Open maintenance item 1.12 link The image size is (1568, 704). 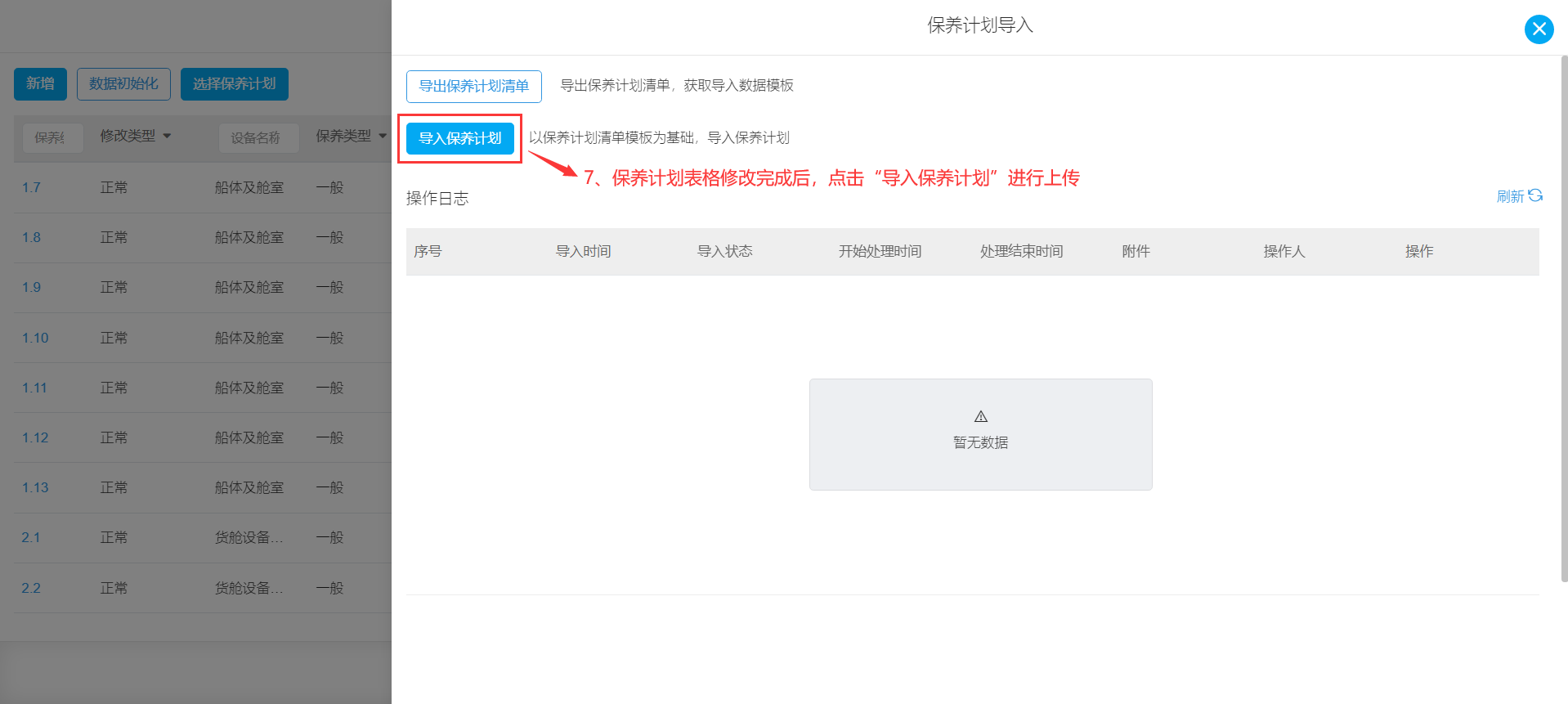(x=35, y=438)
